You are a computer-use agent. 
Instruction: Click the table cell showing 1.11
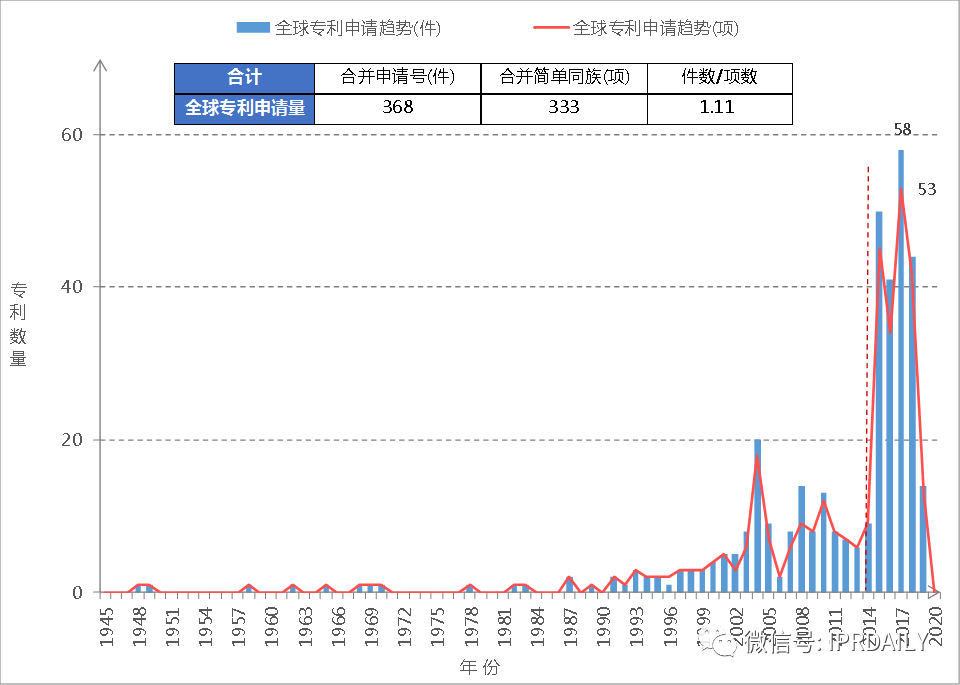click(719, 109)
